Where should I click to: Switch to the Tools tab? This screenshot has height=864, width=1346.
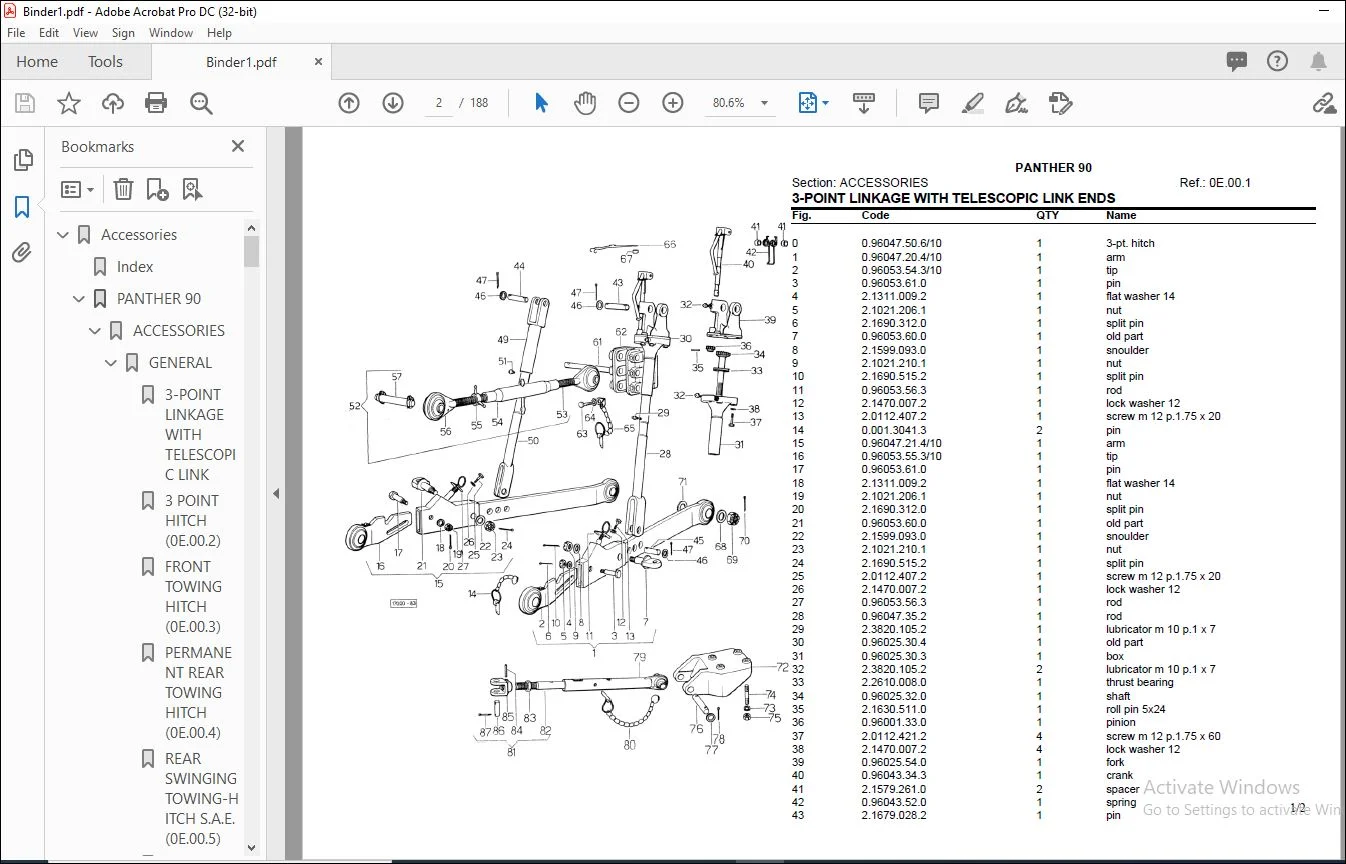(x=105, y=62)
